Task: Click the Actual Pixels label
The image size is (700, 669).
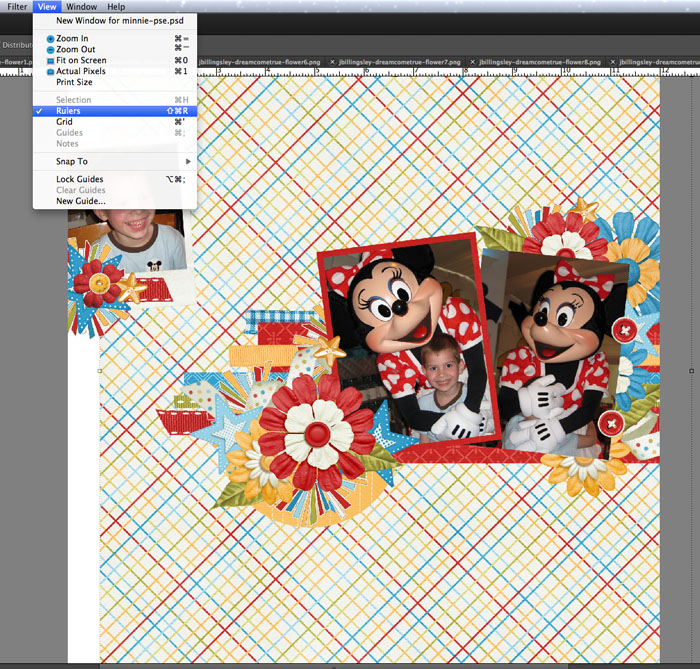Action: click(x=81, y=71)
